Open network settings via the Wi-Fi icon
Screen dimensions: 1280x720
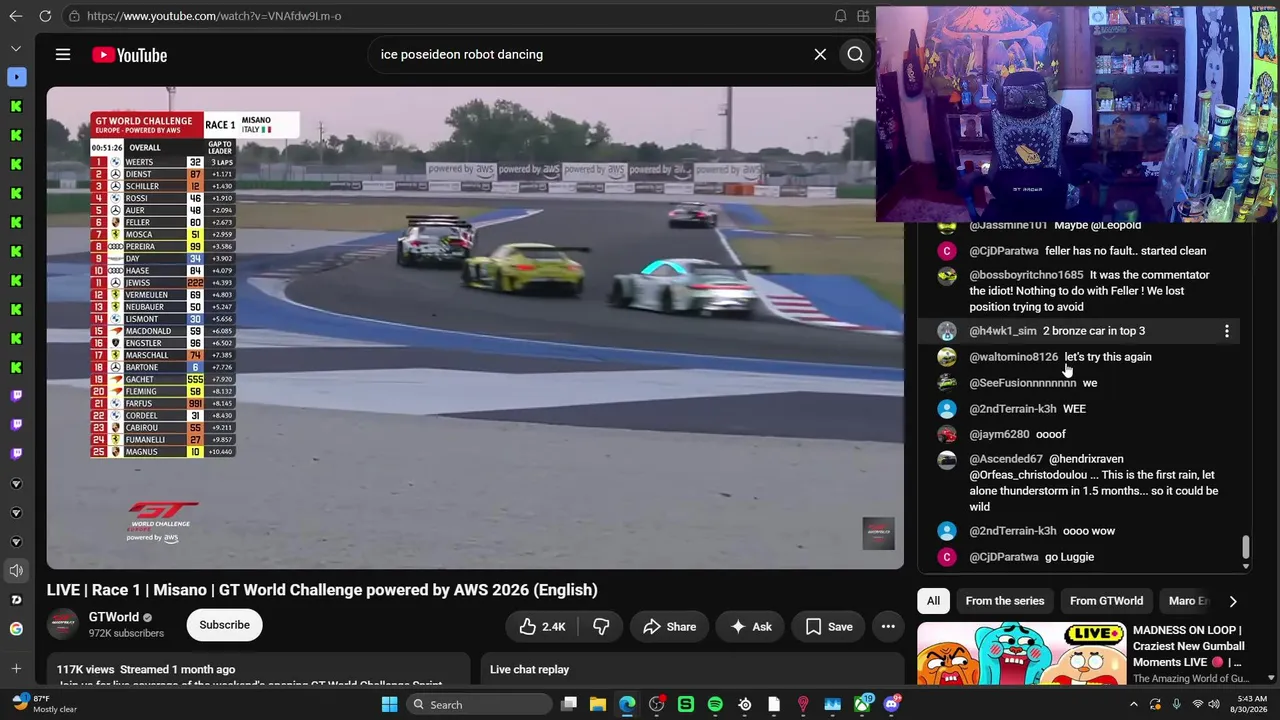pos(1198,704)
